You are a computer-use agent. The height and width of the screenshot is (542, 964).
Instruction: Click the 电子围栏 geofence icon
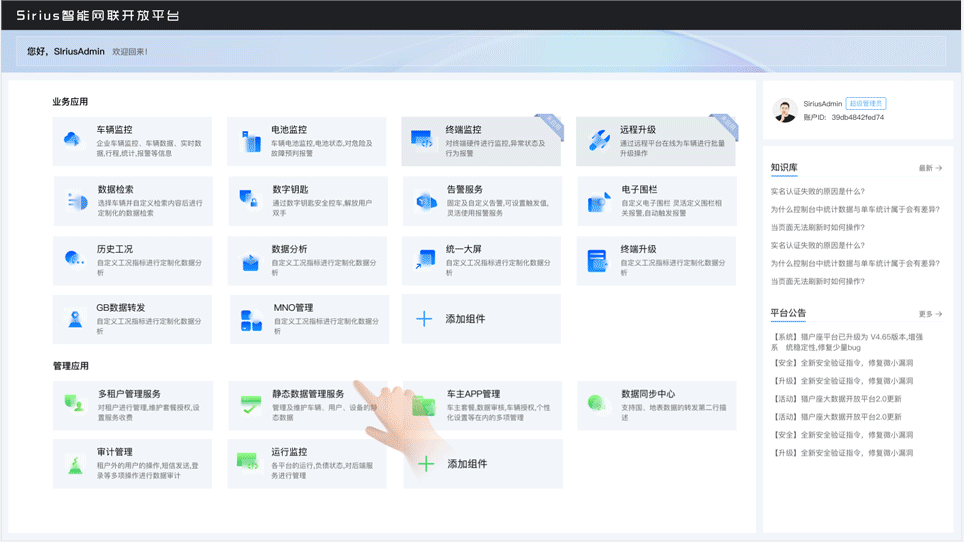pyautogui.click(x=598, y=201)
